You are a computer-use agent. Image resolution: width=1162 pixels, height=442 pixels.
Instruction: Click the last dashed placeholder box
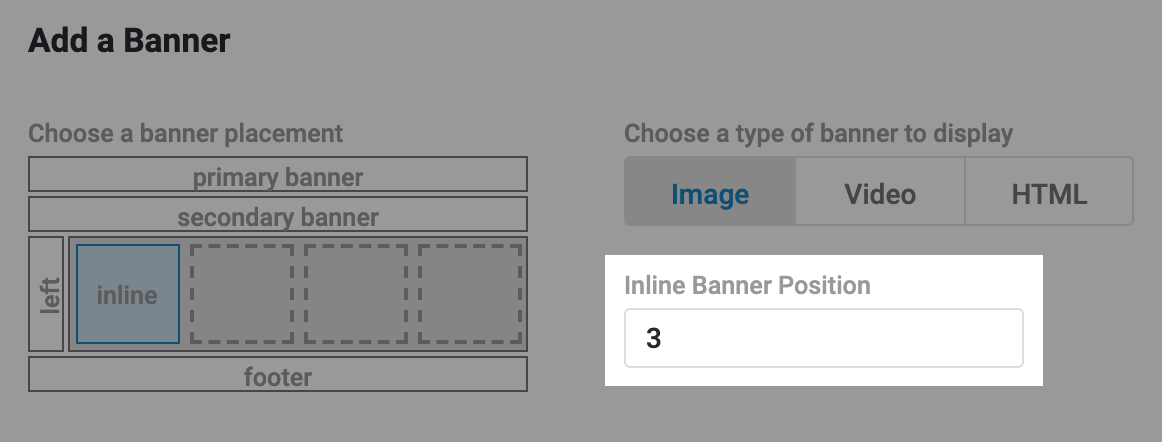point(470,294)
